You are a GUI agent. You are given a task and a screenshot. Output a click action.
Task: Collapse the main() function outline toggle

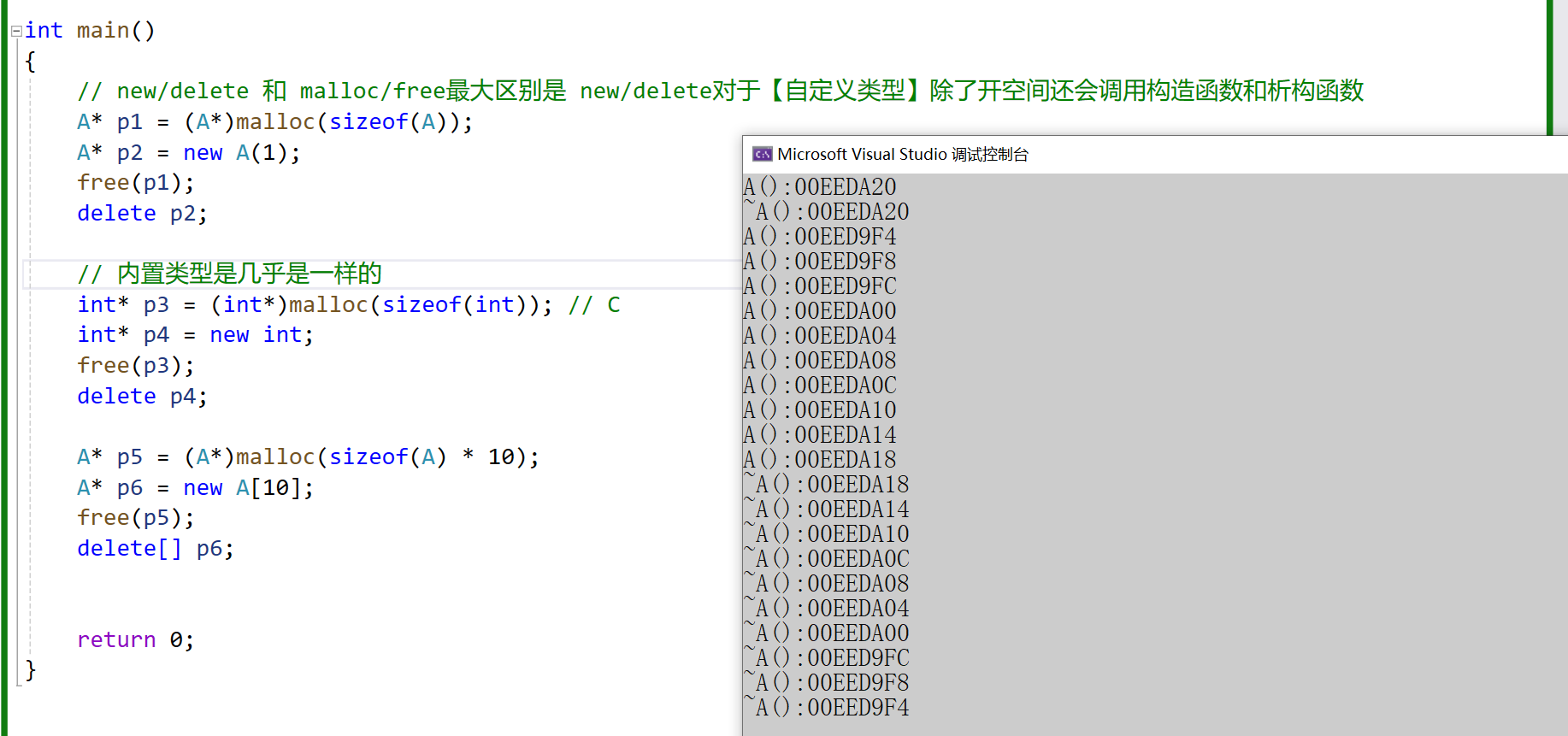[15, 32]
